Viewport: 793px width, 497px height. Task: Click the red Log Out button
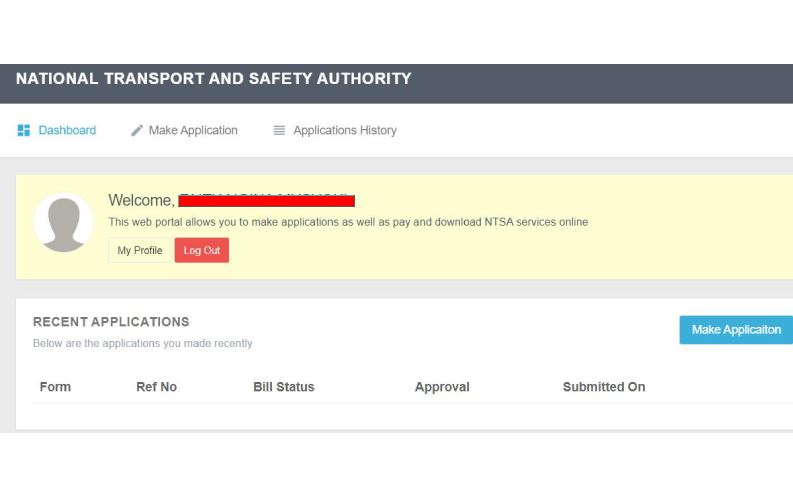202,250
